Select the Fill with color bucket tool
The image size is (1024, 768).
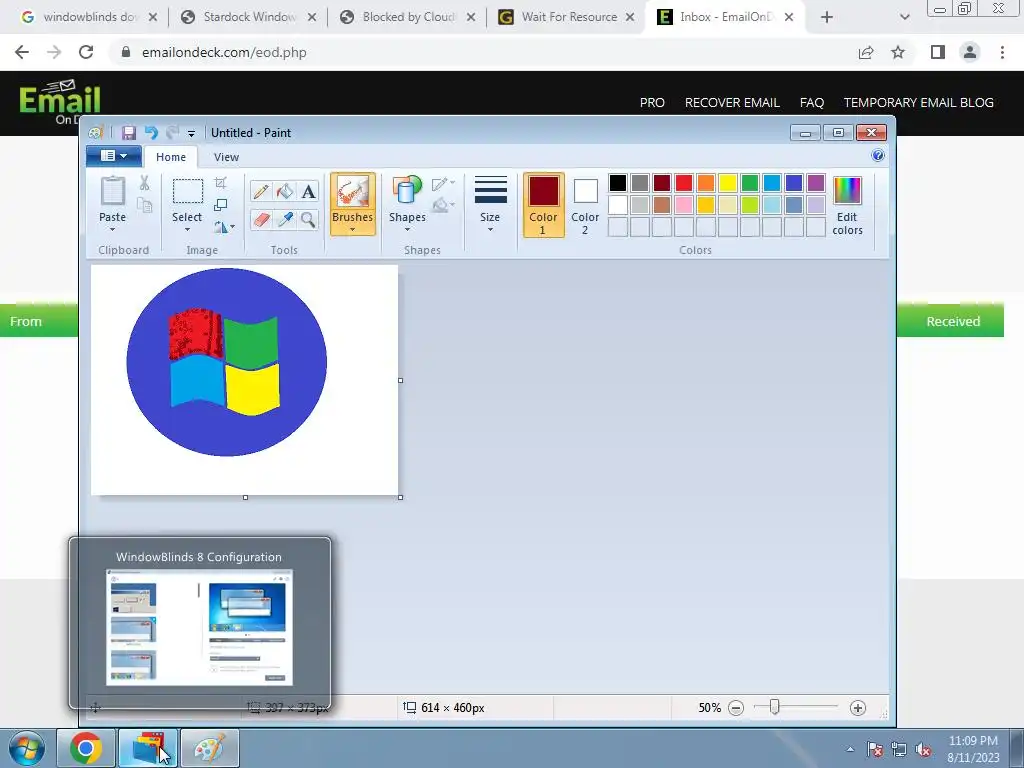[x=285, y=191]
